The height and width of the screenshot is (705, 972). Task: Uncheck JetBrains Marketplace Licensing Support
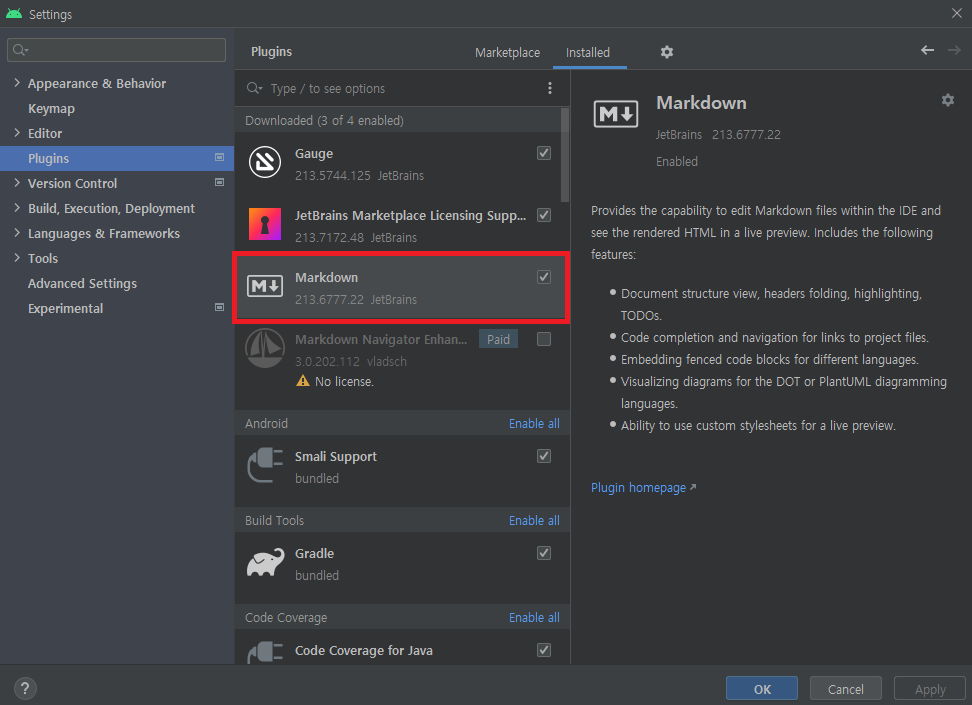544,215
